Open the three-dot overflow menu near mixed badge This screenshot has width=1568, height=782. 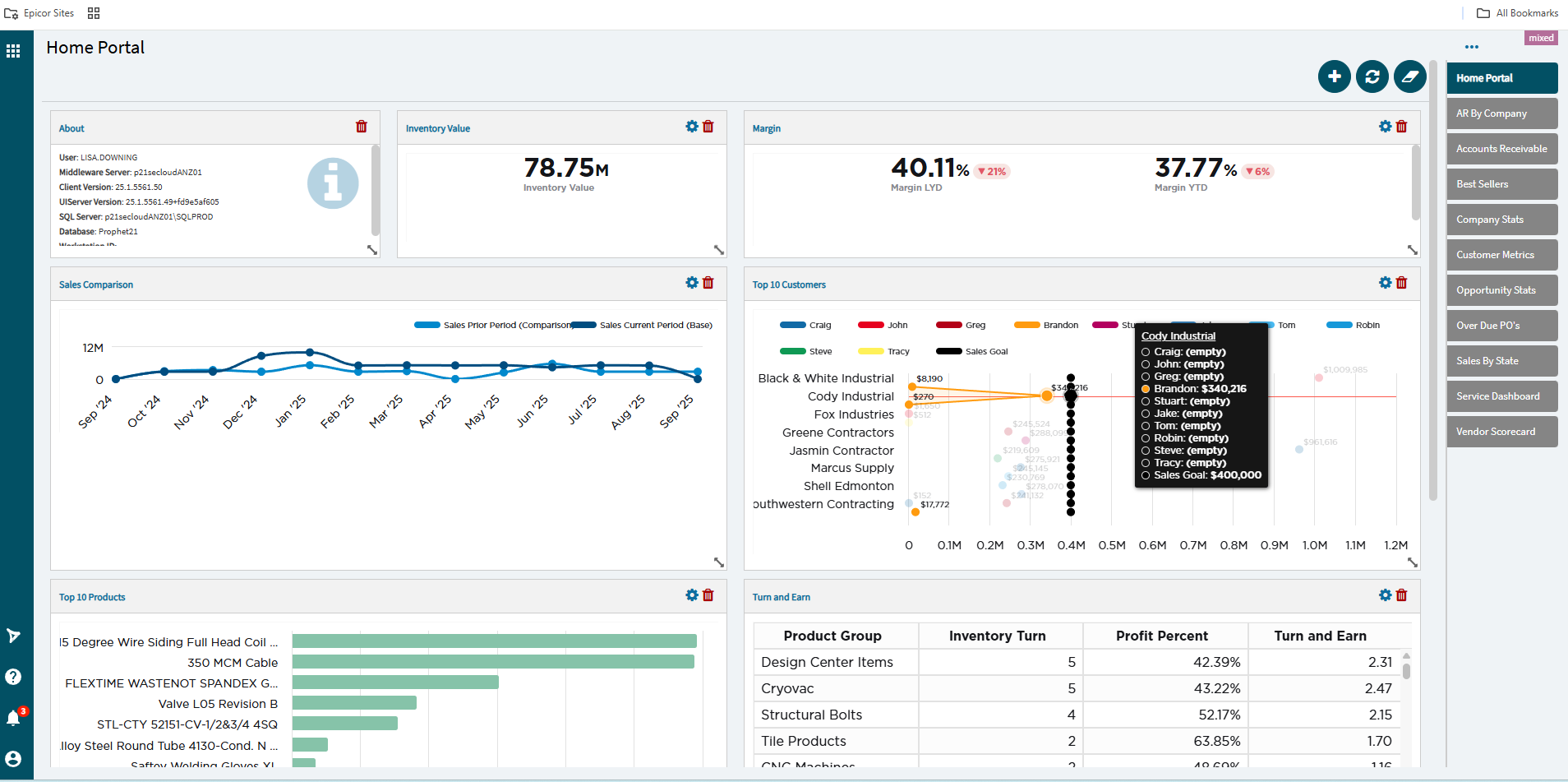coord(1471,47)
